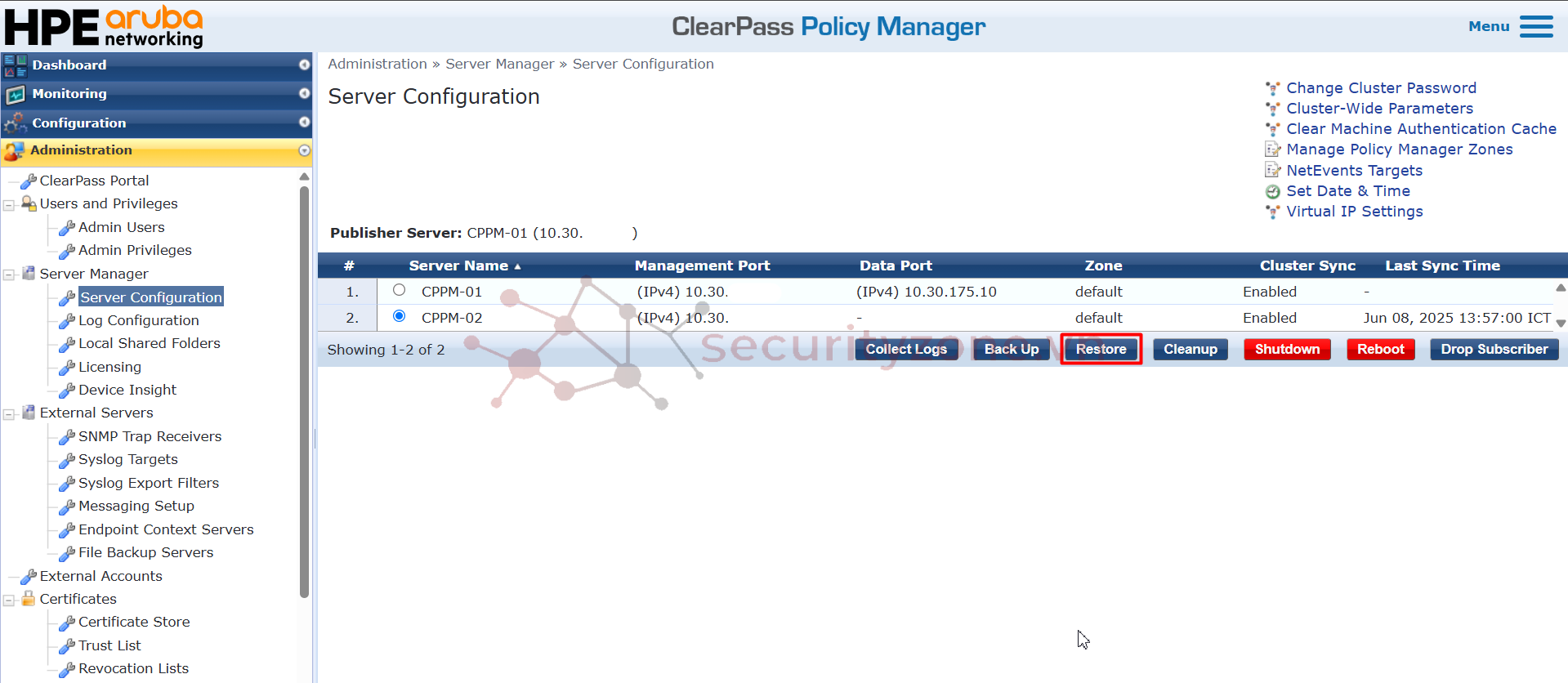Click the Configuration gears icon
The height and width of the screenshot is (683, 1568).
tap(15, 123)
